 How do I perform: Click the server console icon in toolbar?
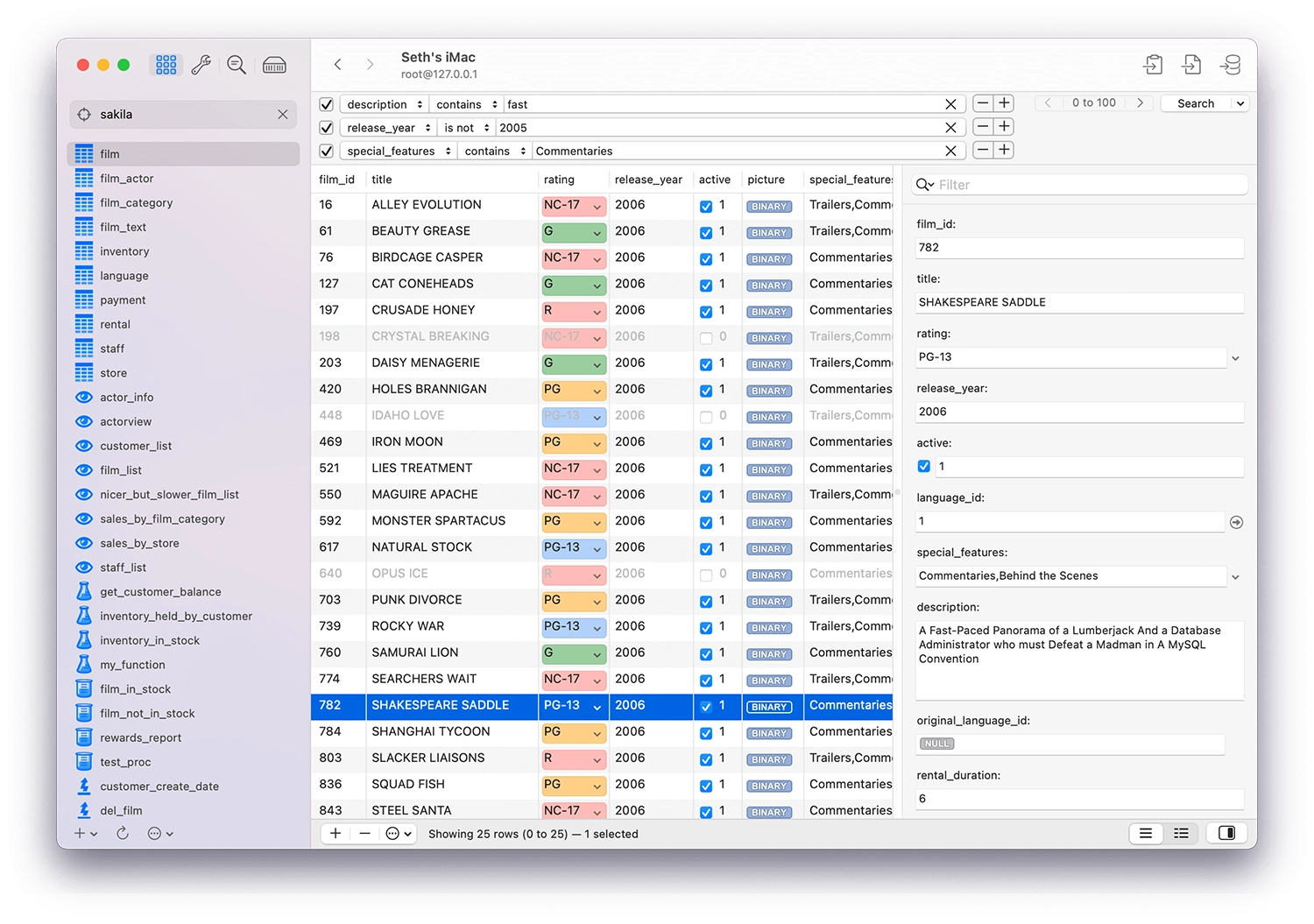pyautogui.click(x=272, y=64)
